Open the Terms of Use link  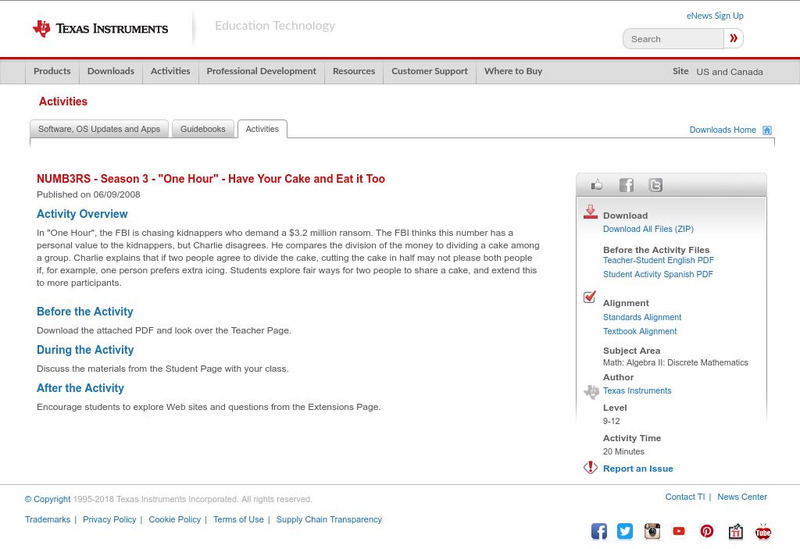[x=238, y=519]
